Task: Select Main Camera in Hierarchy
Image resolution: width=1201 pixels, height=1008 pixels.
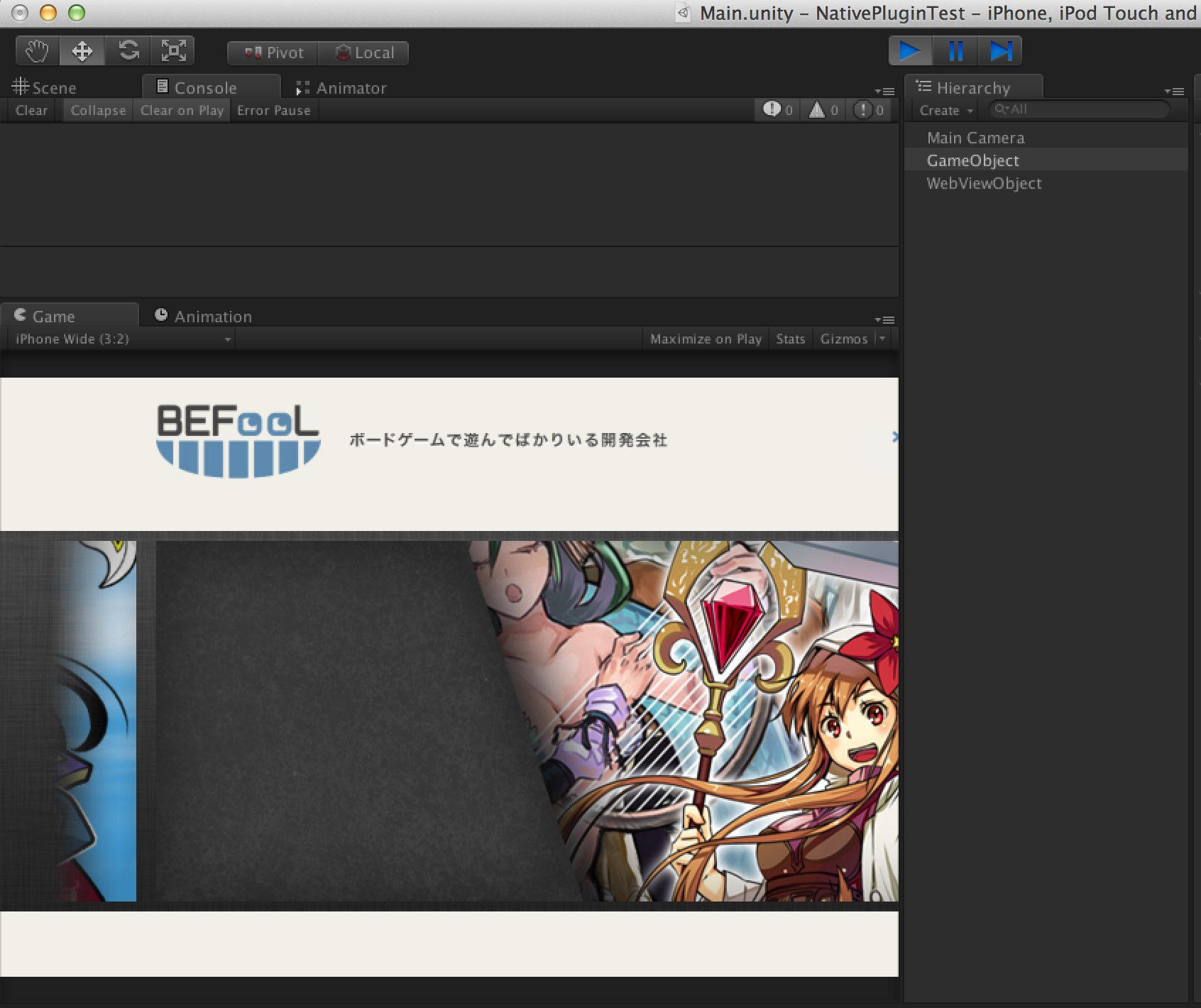Action: (x=1046, y=138)
